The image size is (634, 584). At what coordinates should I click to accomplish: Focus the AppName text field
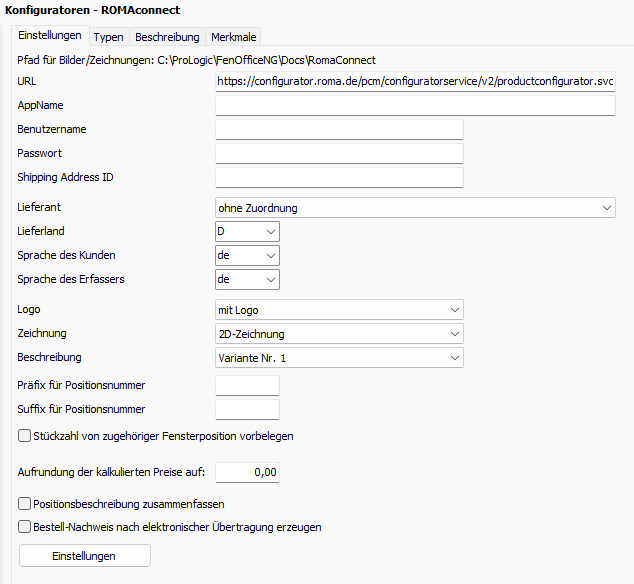coord(415,106)
